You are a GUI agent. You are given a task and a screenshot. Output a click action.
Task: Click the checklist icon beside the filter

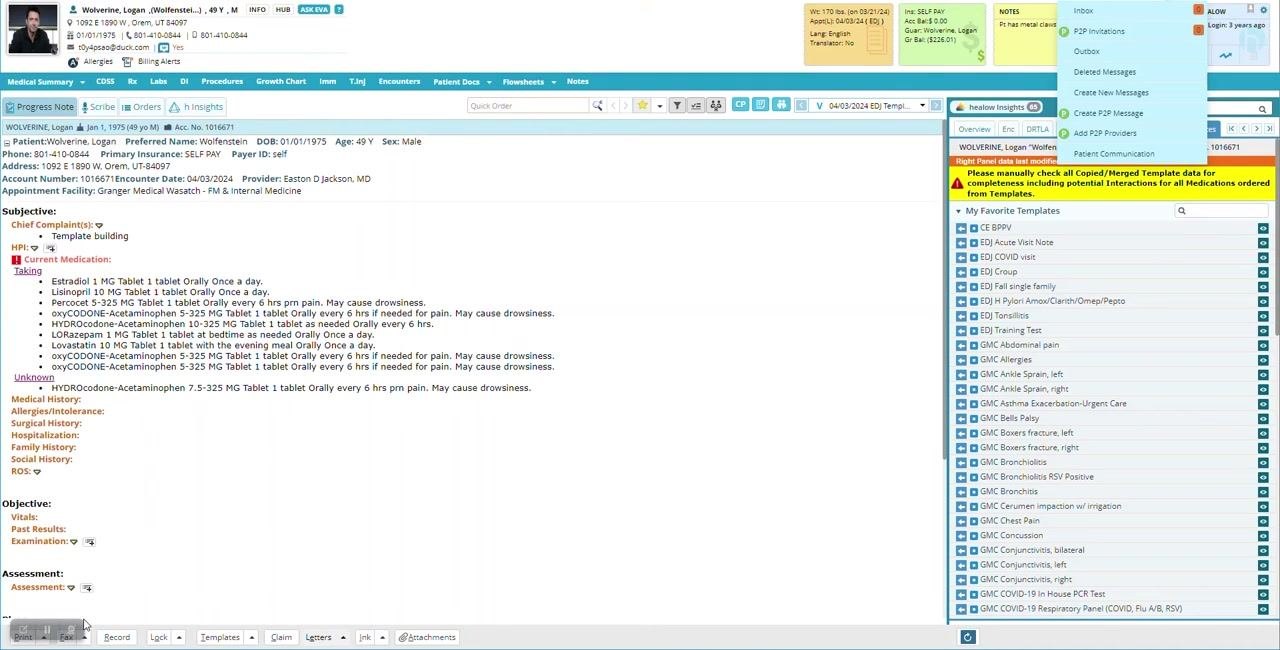(696, 106)
